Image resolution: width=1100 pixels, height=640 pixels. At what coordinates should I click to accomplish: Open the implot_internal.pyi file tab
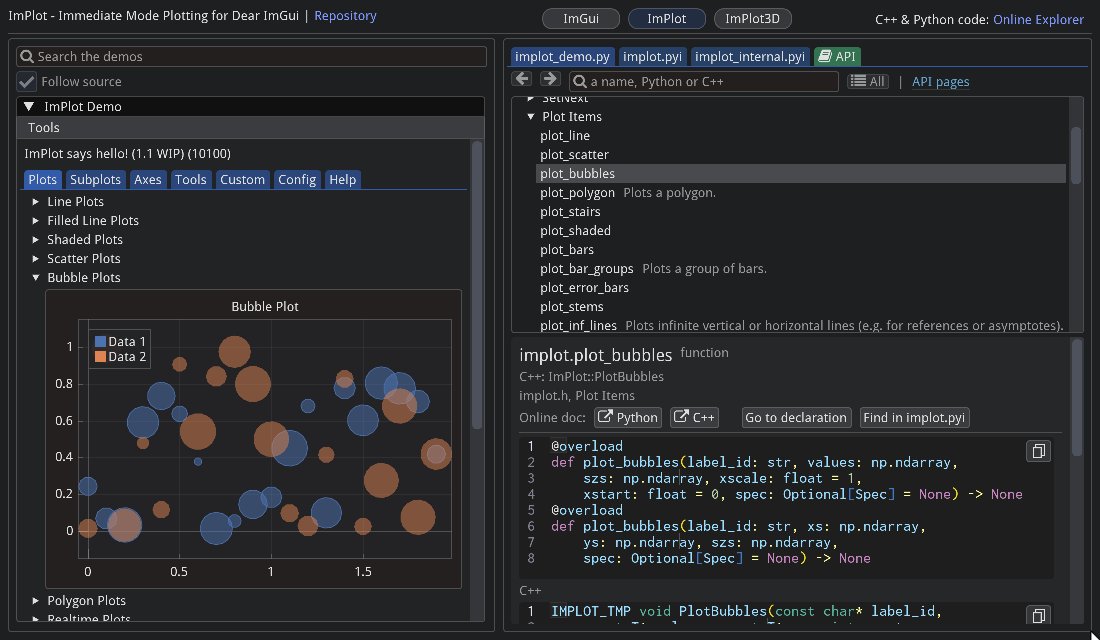pos(749,56)
